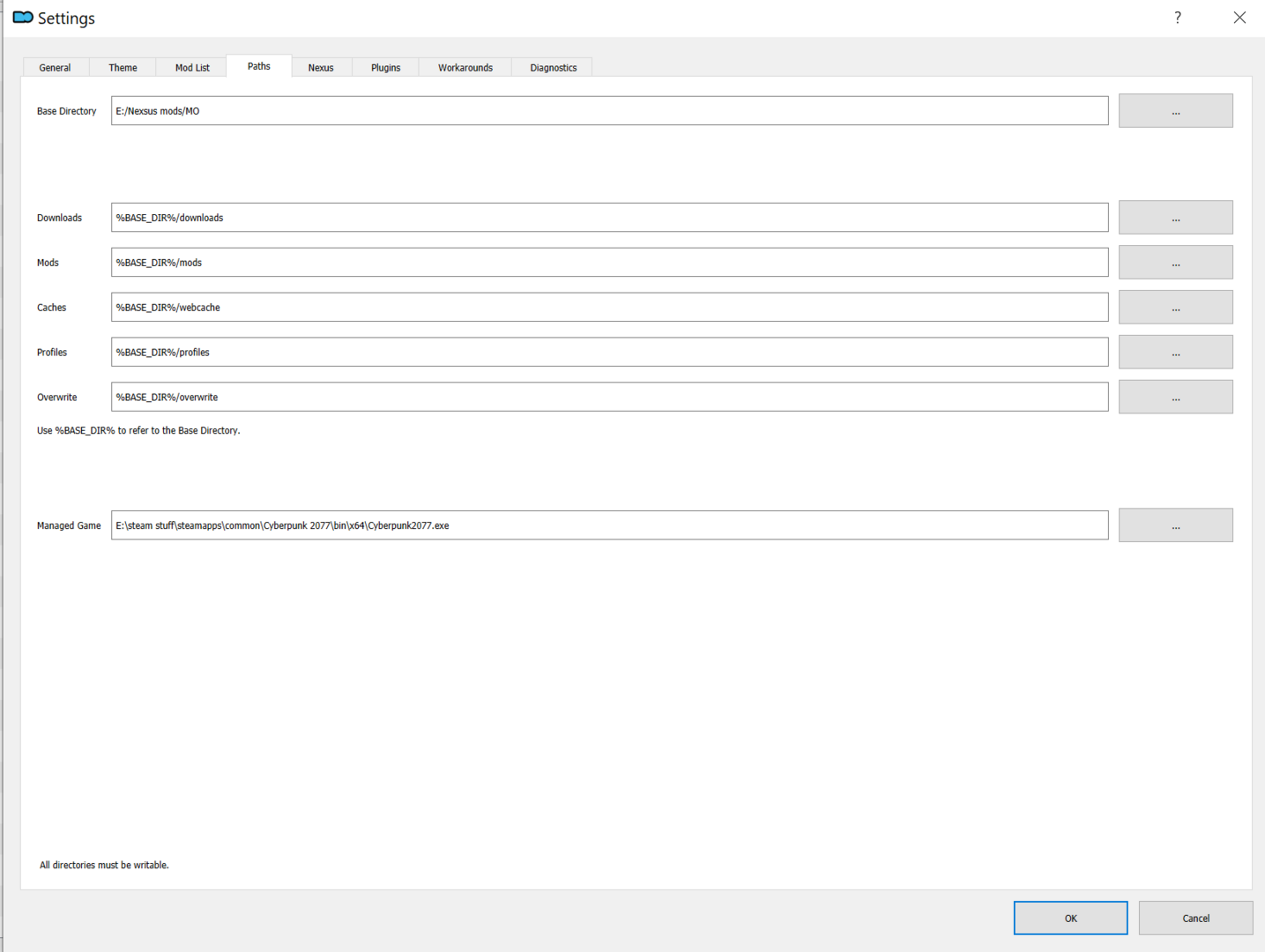Viewport: 1265px width, 952px height.
Task: Select the Paths tab
Action: (258, 66)
